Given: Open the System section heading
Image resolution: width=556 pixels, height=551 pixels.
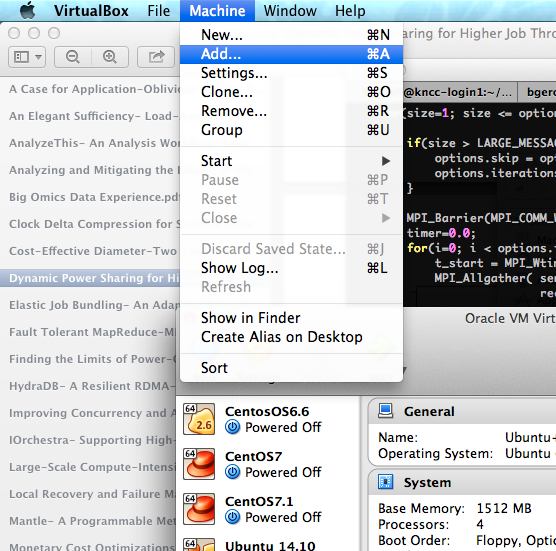Looking at the screenshot, I should pos(427,483).
